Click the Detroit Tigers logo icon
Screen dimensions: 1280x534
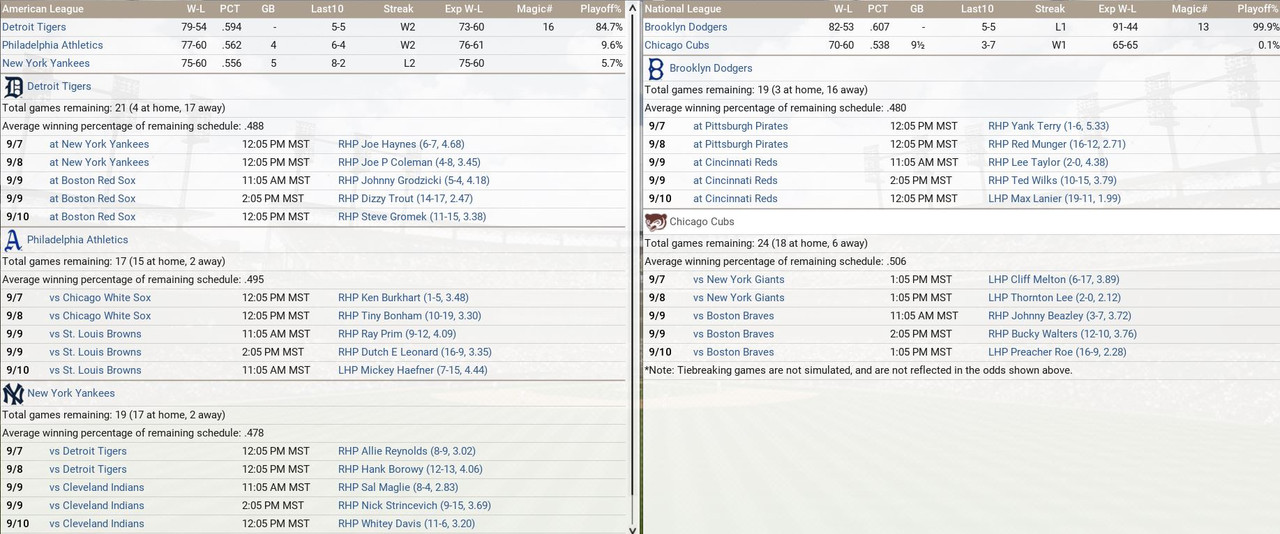click(13, 86)
